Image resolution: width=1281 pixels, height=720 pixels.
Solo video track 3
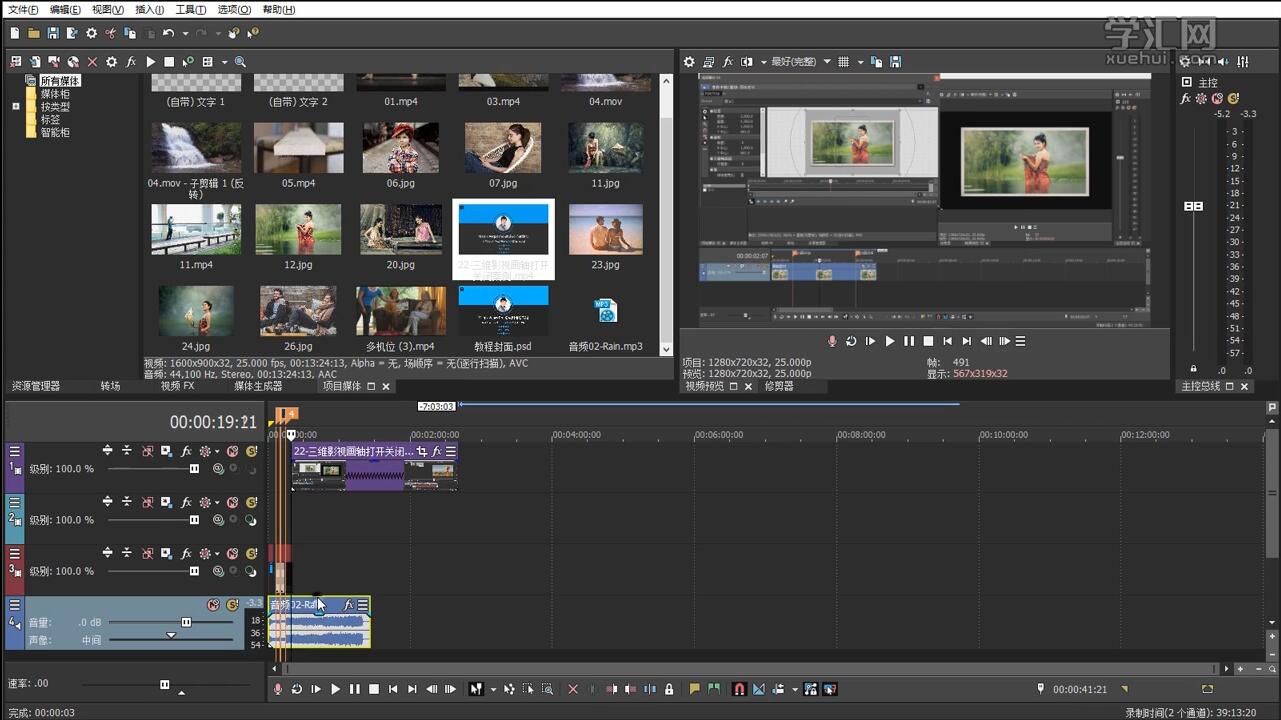point(251,554)
